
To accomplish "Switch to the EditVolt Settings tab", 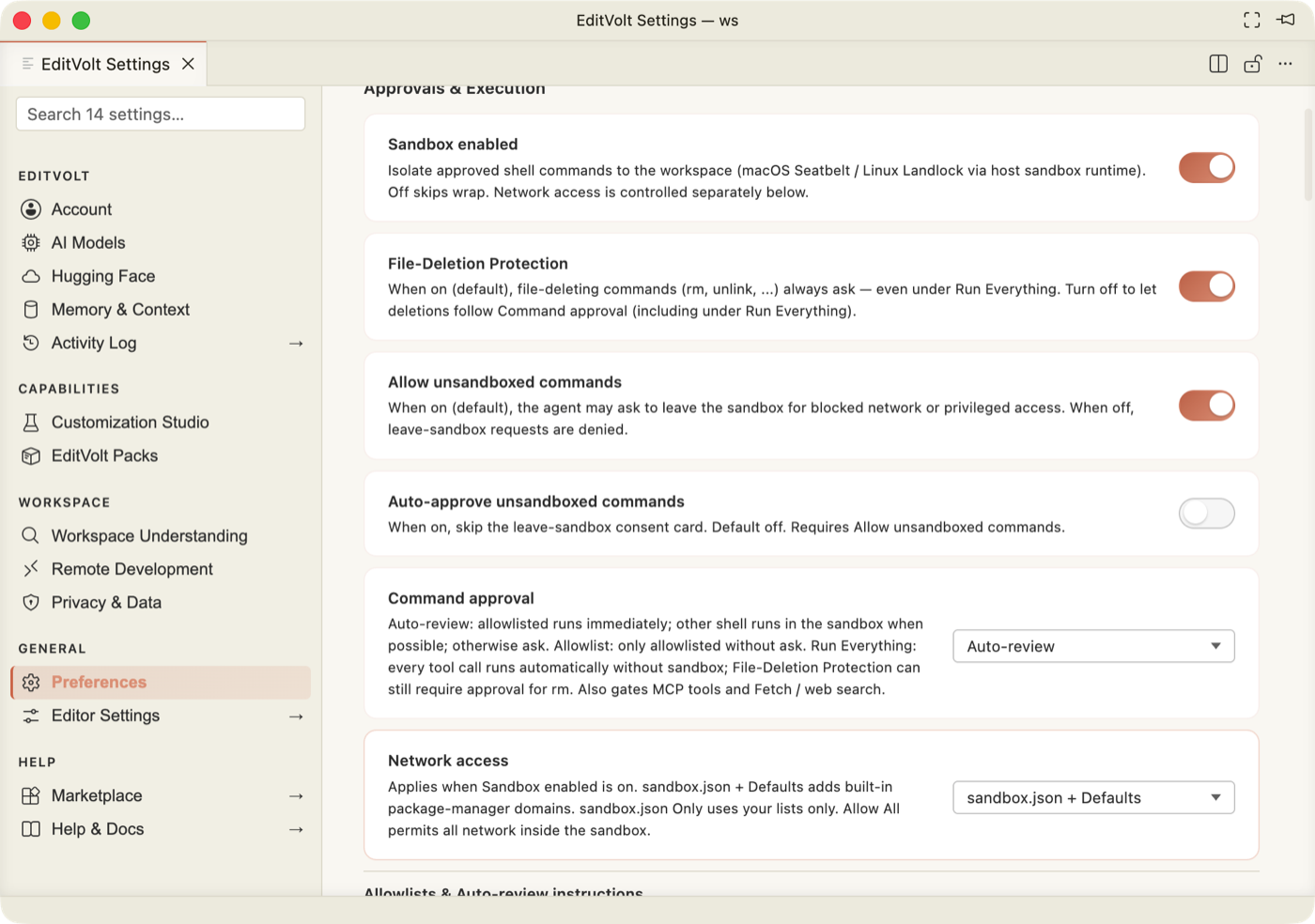I will pyautogui.click(x=103, y=64).
